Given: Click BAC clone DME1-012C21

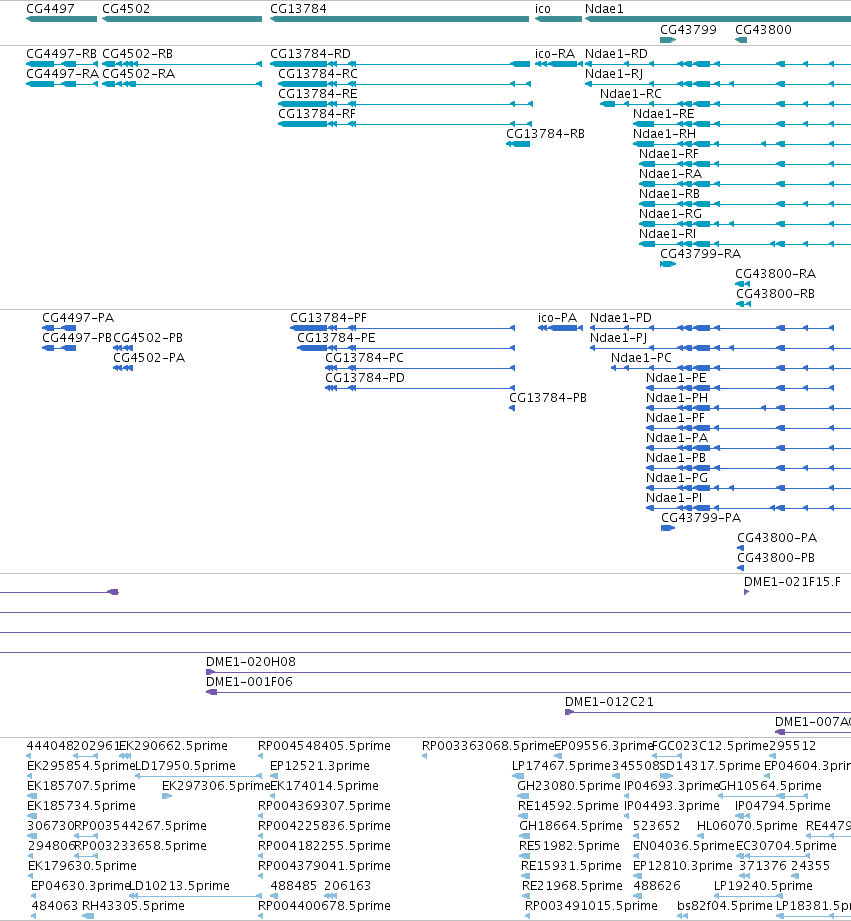Looking at the screenshot, I should click(x=609, y=701).
